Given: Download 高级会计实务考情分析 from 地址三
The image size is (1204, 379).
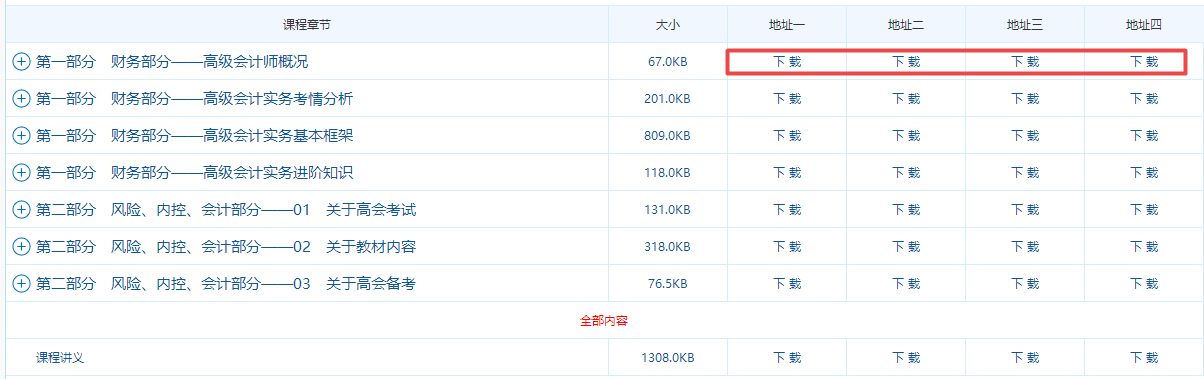Looking at the screenshot, I should 1025,99.
